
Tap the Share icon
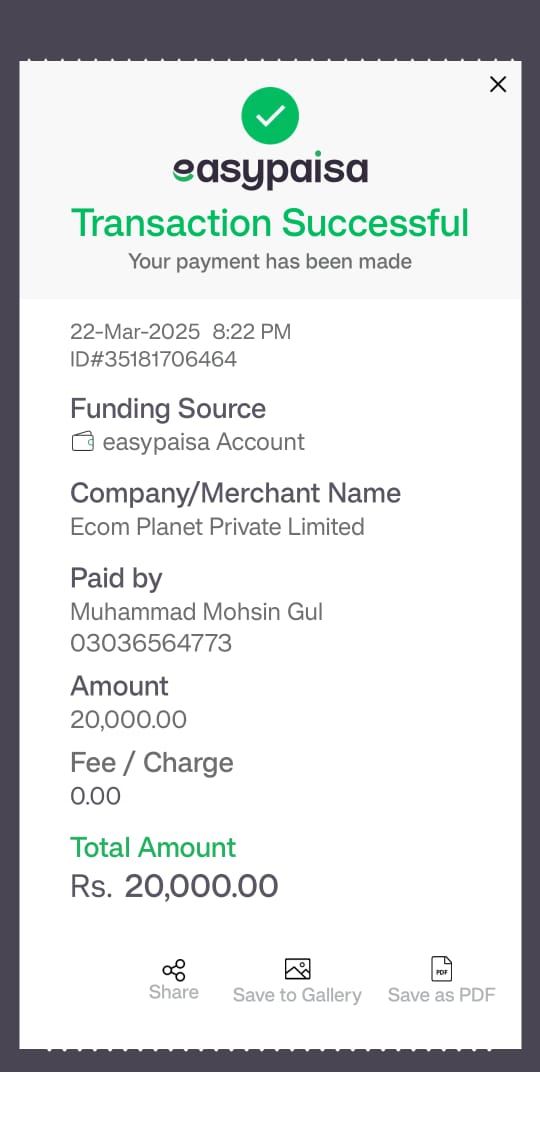pyautogui.click(x=174, y=970)
